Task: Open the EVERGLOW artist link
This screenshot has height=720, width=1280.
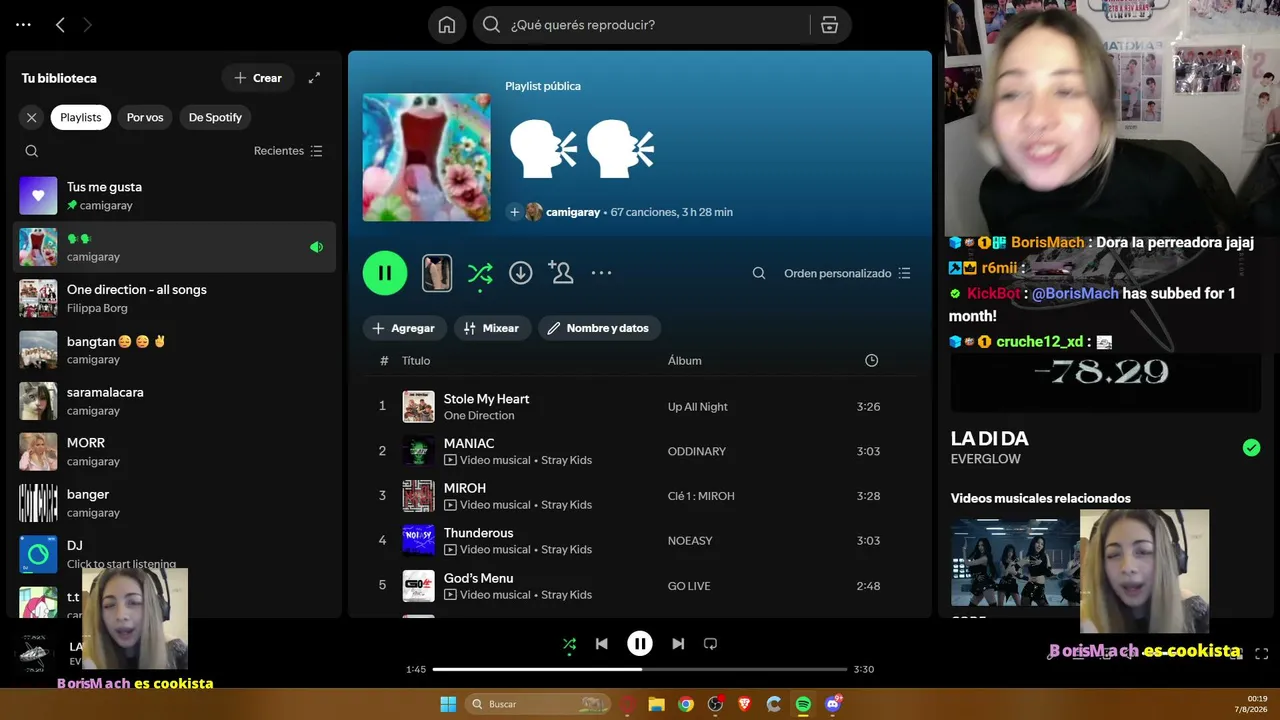Action: [986, 459]
